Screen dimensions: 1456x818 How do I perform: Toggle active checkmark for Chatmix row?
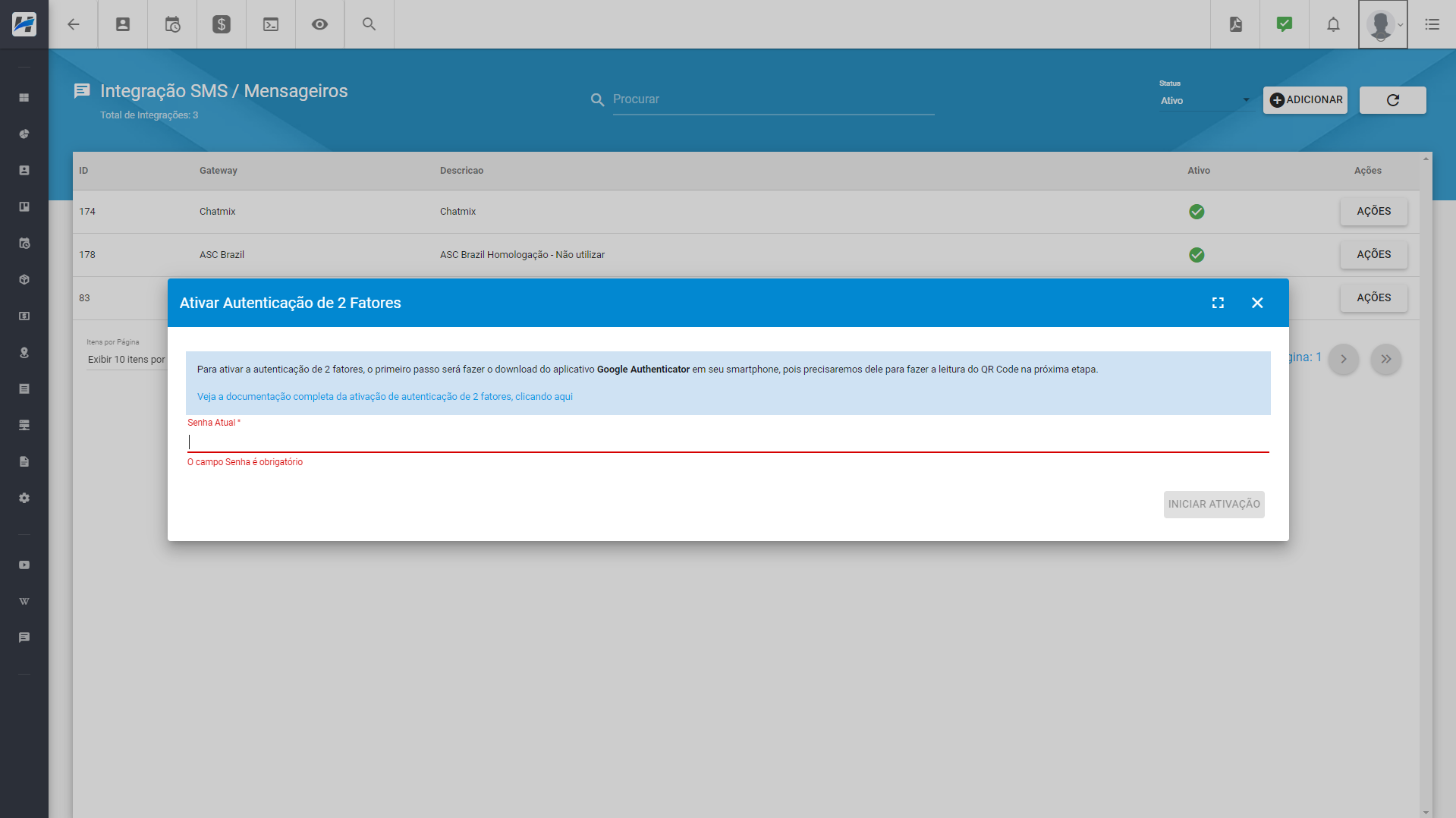1197,212
